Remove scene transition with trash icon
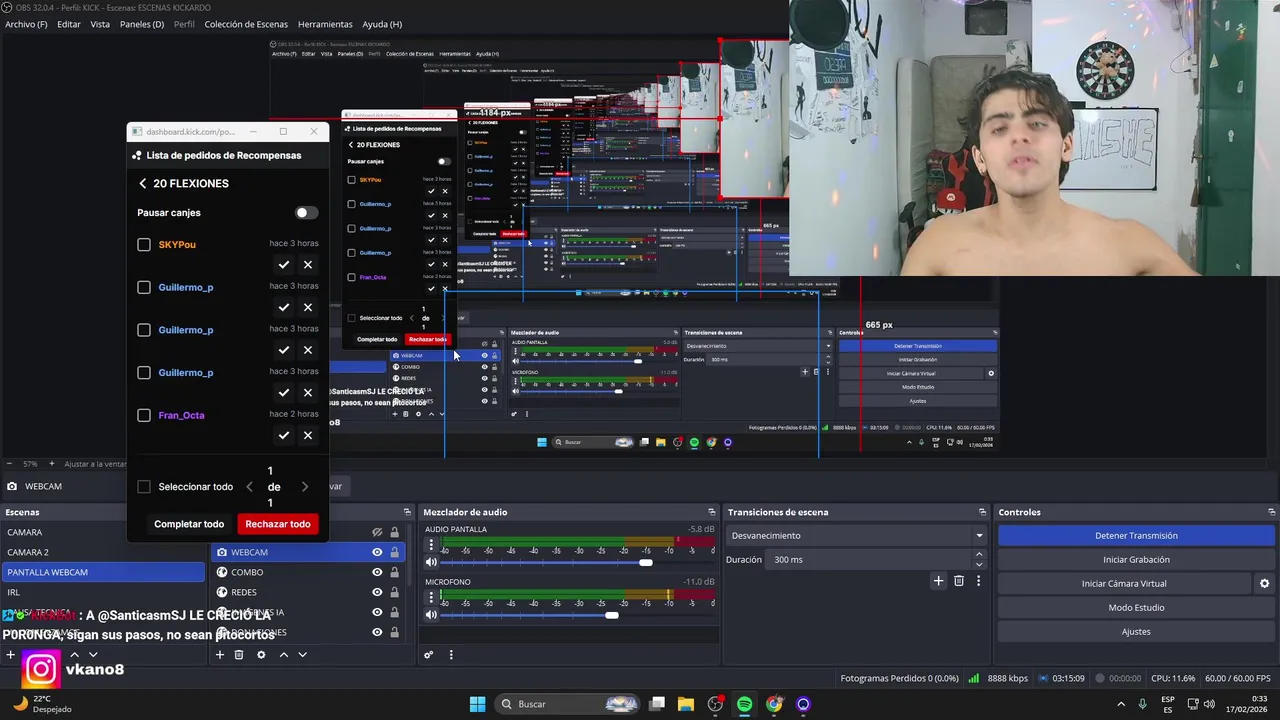Viewport: 1280px width, 720px height. [x=959, y=581]
